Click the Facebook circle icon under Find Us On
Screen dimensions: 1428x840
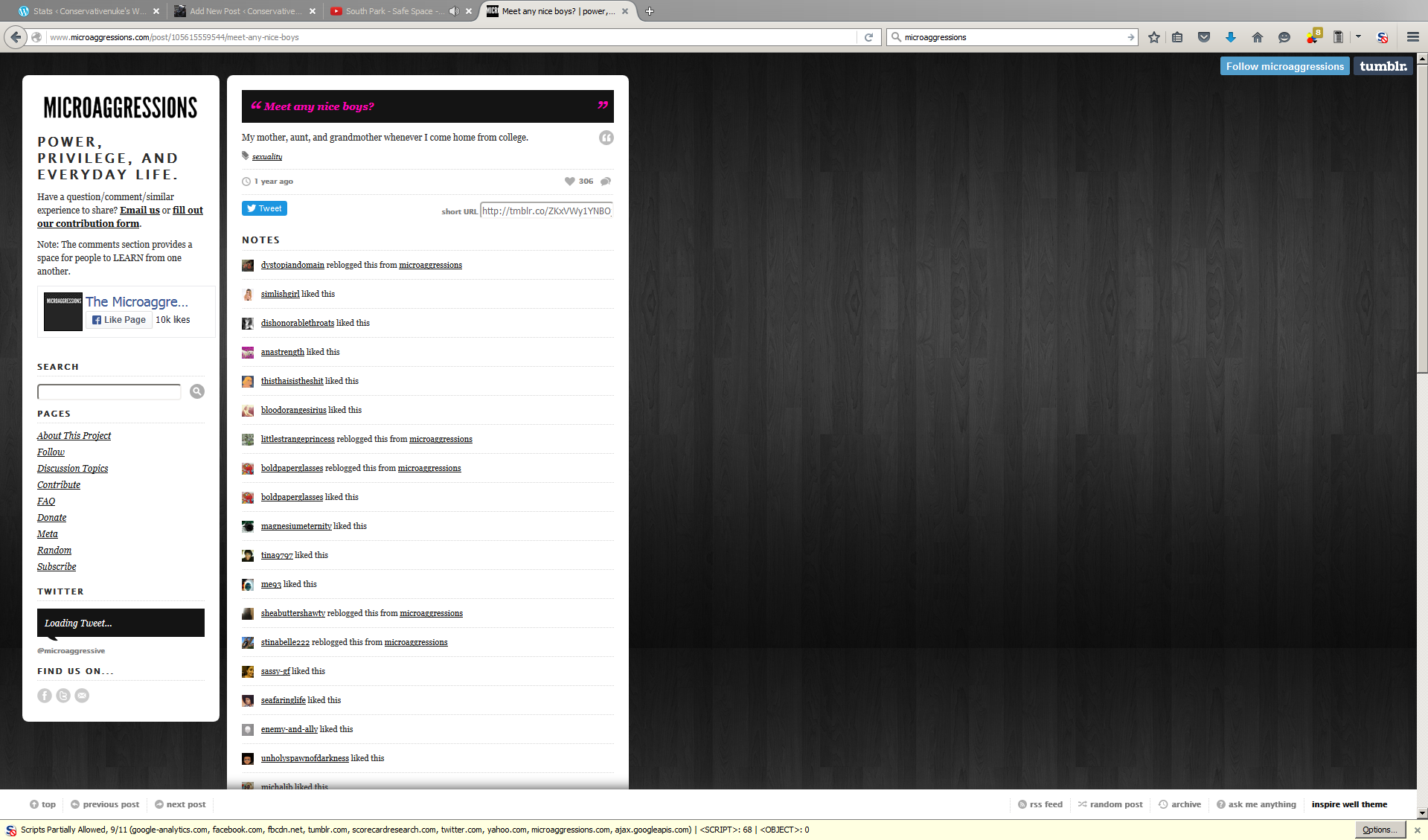point(45,696)
